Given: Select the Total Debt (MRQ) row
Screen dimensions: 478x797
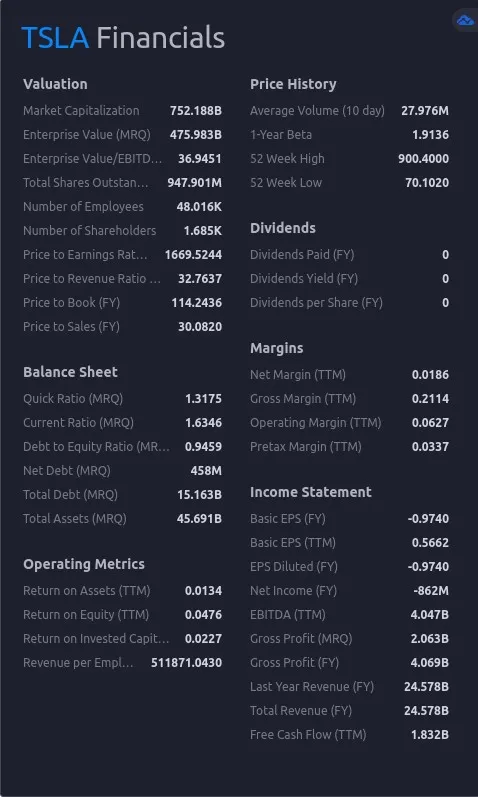Looking at the screenshot, I should (123, 495).
